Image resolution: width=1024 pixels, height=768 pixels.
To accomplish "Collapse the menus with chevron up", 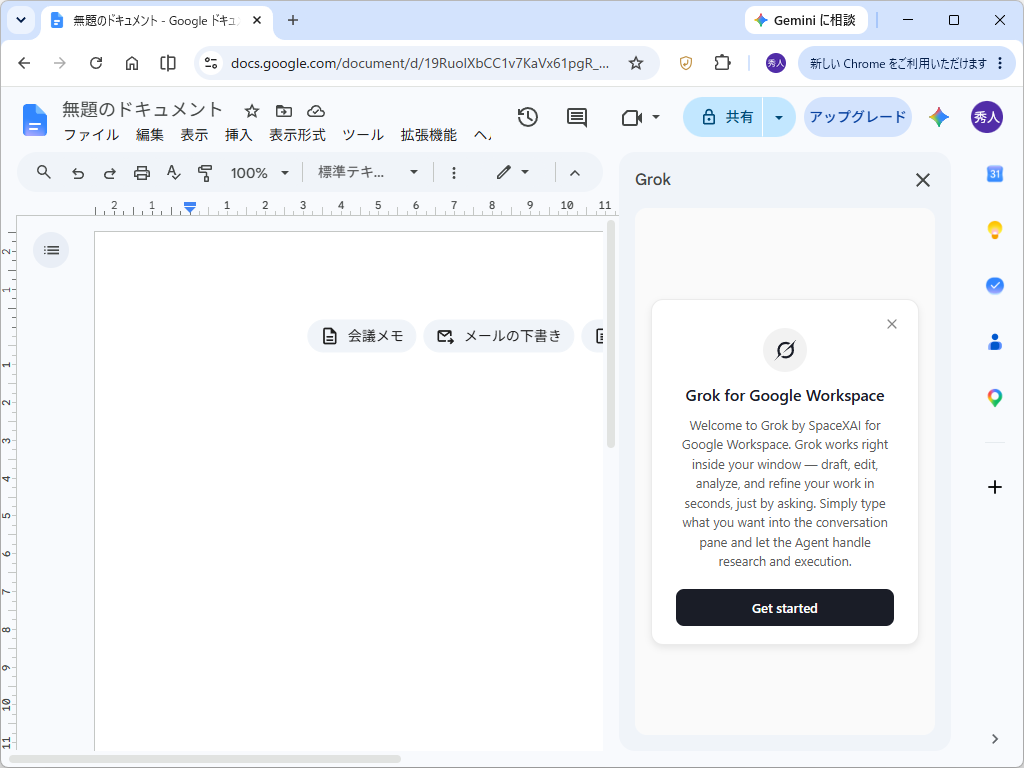I will (575, 173).
